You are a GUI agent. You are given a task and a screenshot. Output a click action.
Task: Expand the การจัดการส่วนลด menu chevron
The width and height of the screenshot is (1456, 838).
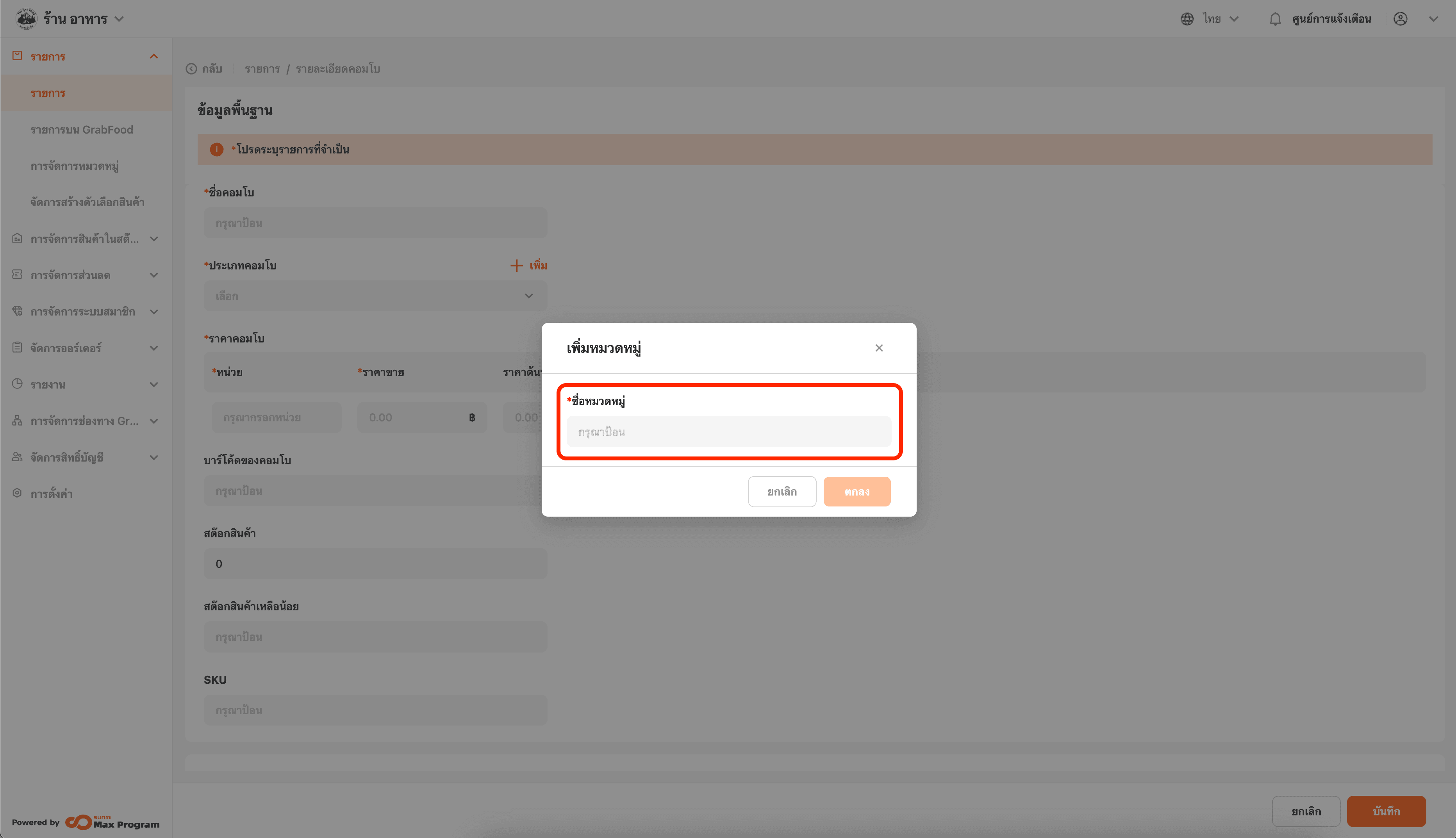pos(153,275)
